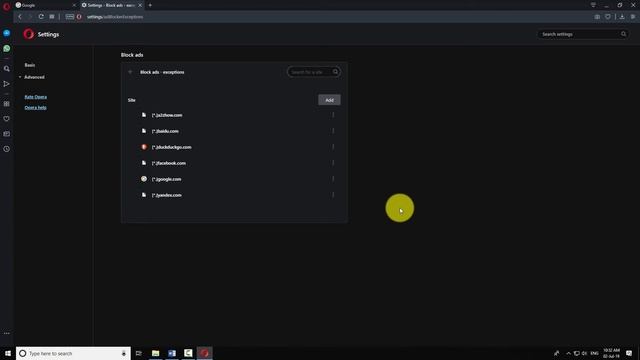640x360 pixels.
Task: Open File Explorer from the taskbar
Action: coord(156,353)
